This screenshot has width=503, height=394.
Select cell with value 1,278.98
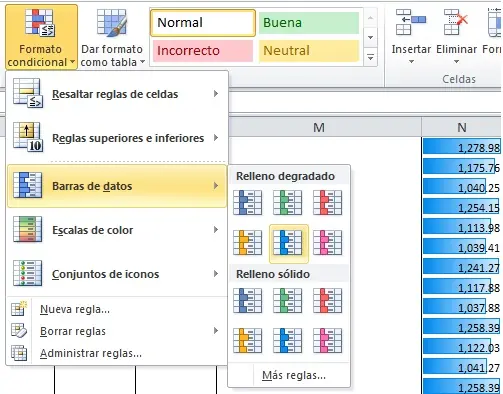coord(462,147)
